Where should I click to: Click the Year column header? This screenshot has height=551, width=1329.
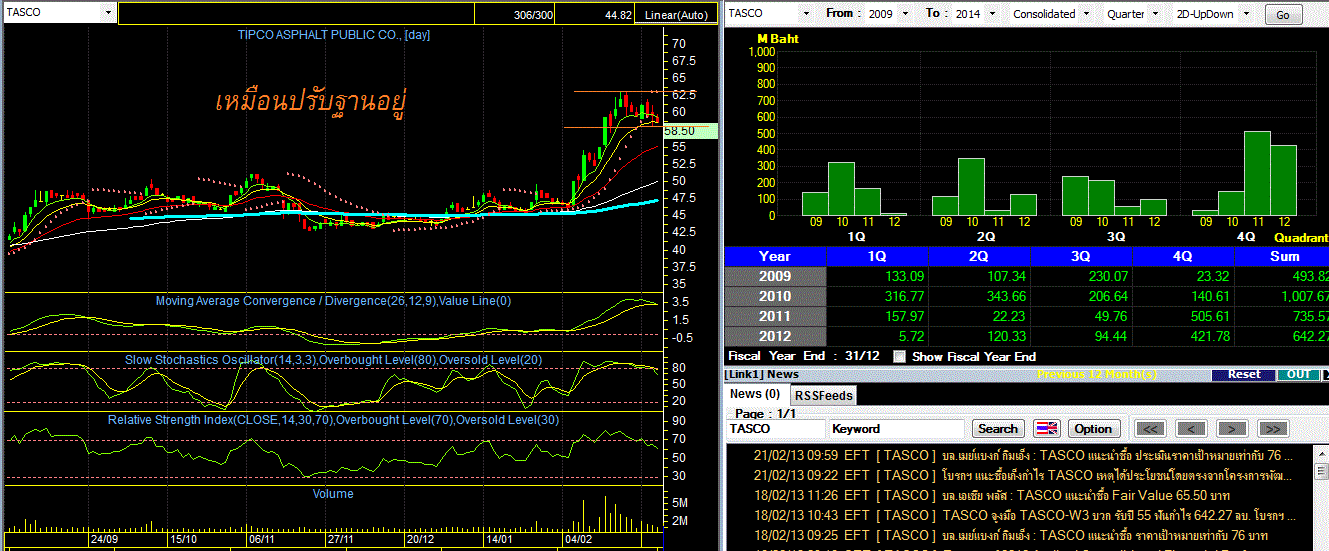coord(775,256)
